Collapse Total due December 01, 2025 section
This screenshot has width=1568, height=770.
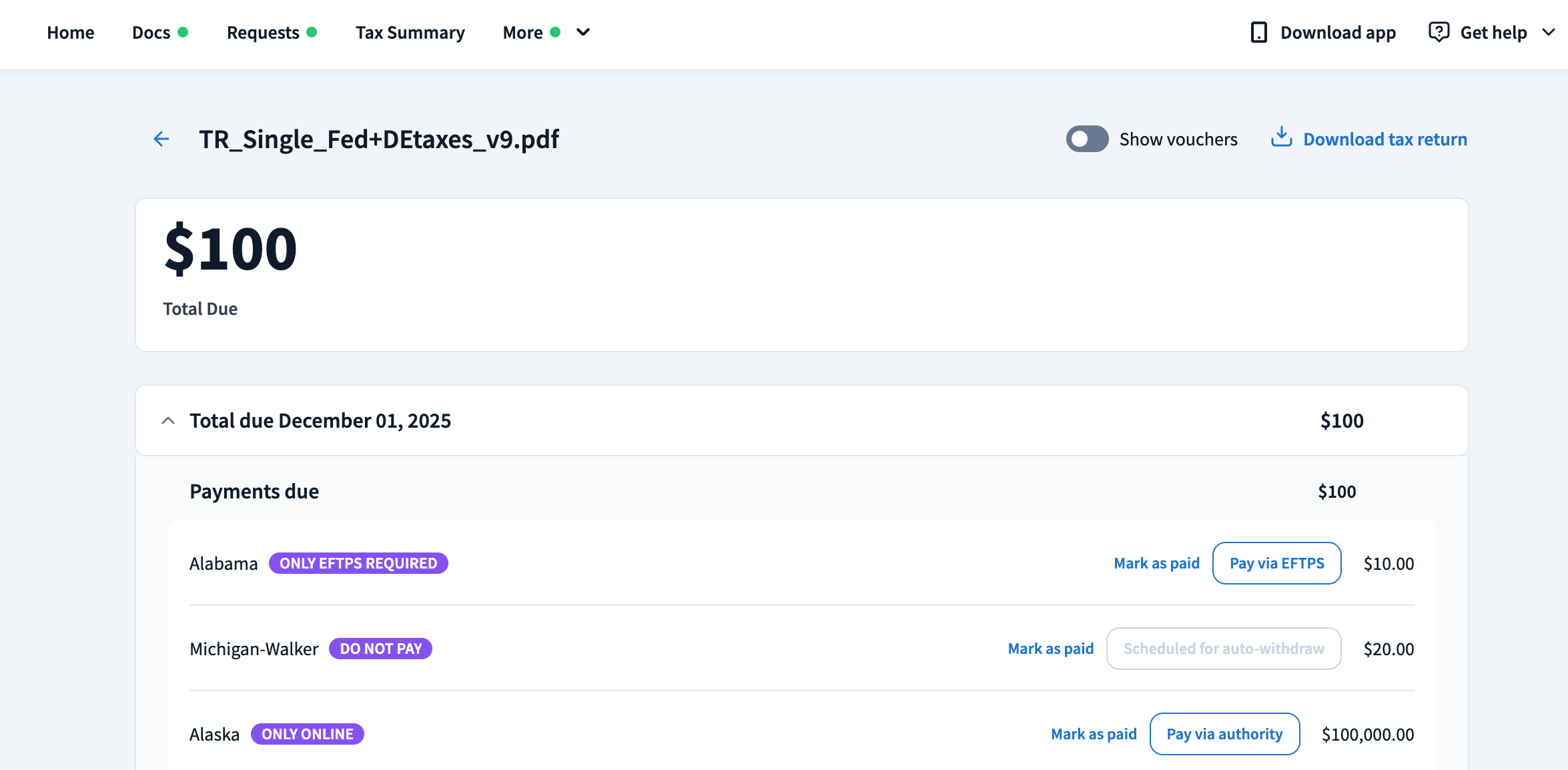tap(168, 420)
